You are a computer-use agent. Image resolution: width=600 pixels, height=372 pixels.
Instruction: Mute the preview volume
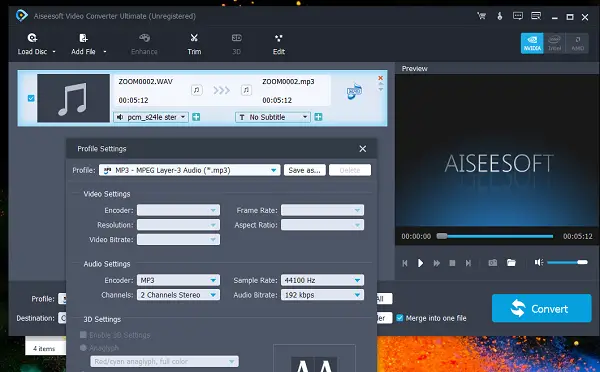[x=539, y=262]
